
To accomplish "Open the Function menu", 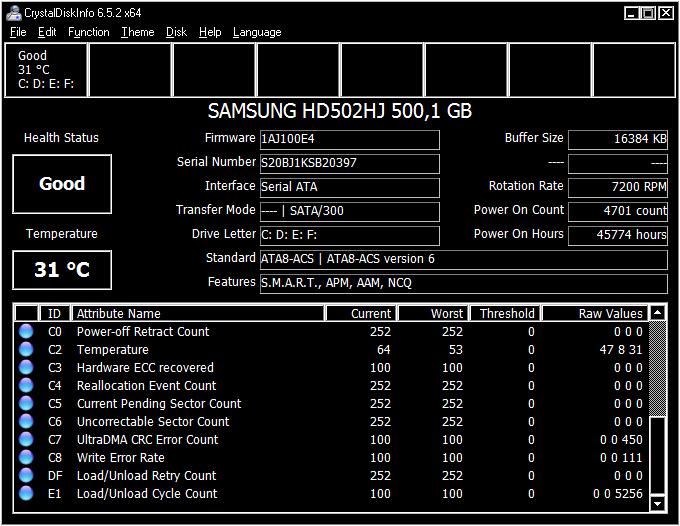I will click(88, 32).
